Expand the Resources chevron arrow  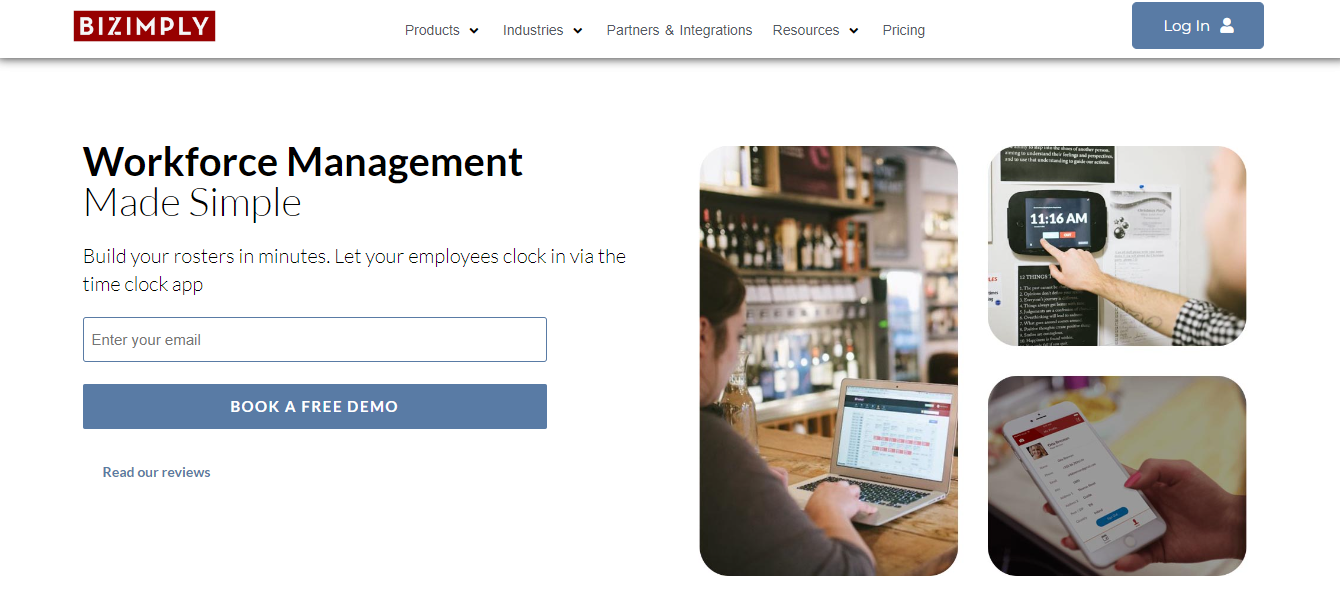pyautogui.click(x=854, y=31)
